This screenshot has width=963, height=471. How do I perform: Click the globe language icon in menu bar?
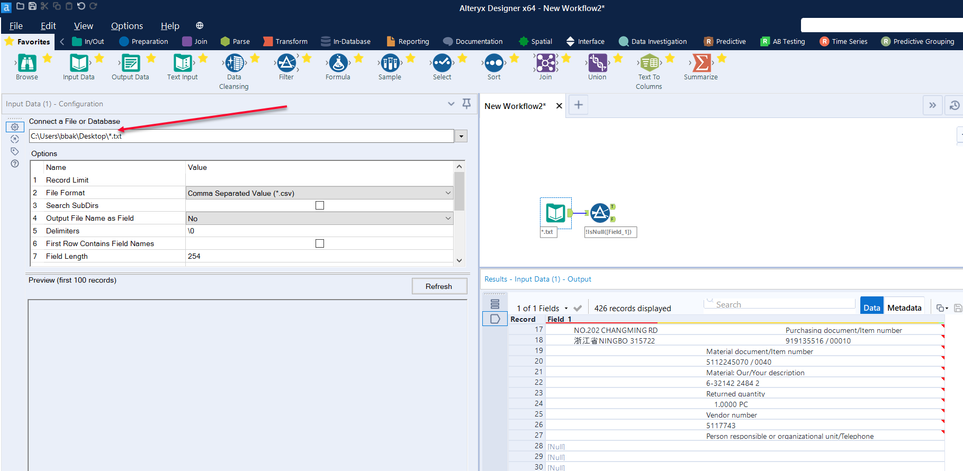click(x=200, y=26)
